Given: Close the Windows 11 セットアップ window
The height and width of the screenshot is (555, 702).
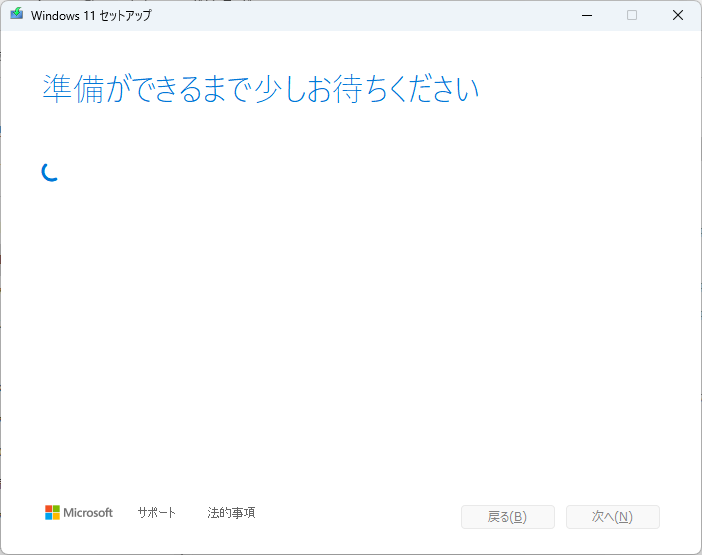Looking at the screenshot, I should pos(678,15).
